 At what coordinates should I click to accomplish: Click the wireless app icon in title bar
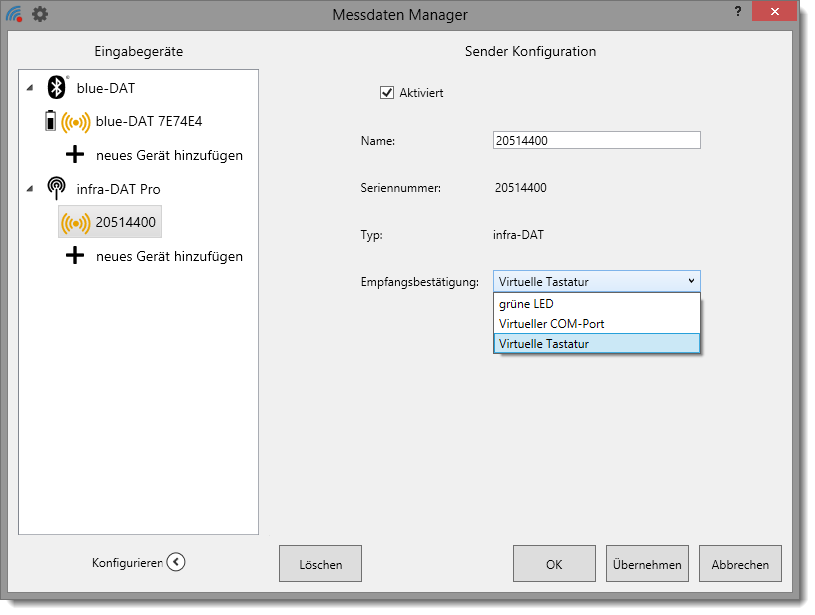14,14
